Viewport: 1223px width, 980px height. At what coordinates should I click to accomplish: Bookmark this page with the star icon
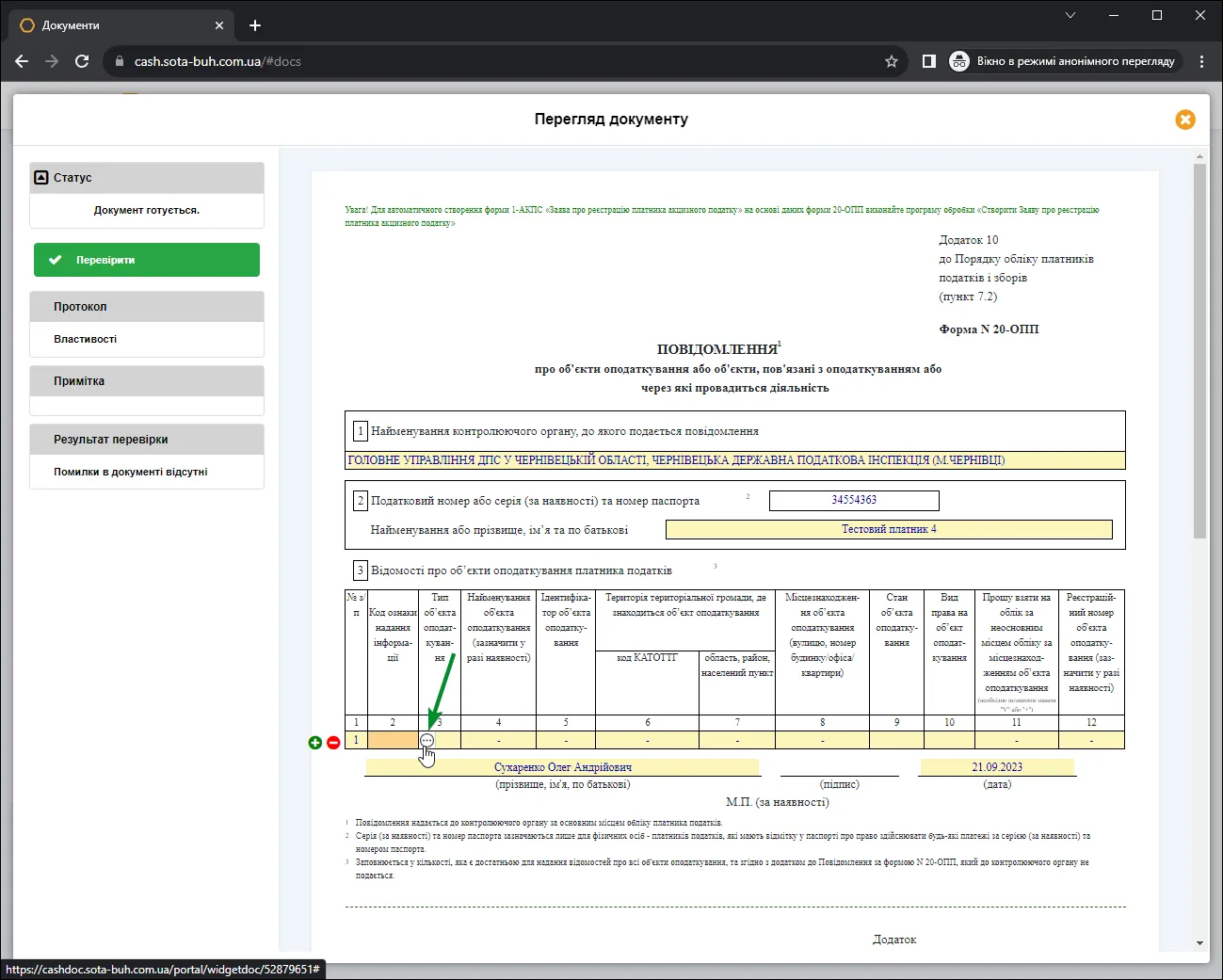point(892,61)
